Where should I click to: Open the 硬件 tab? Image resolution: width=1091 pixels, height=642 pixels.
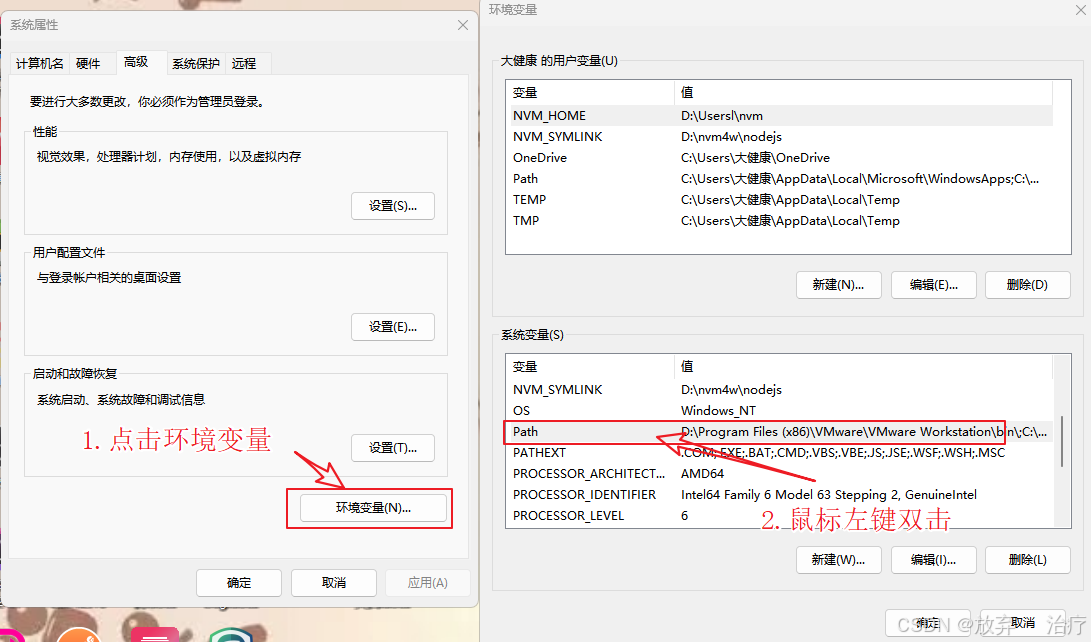tap(90, 62)
